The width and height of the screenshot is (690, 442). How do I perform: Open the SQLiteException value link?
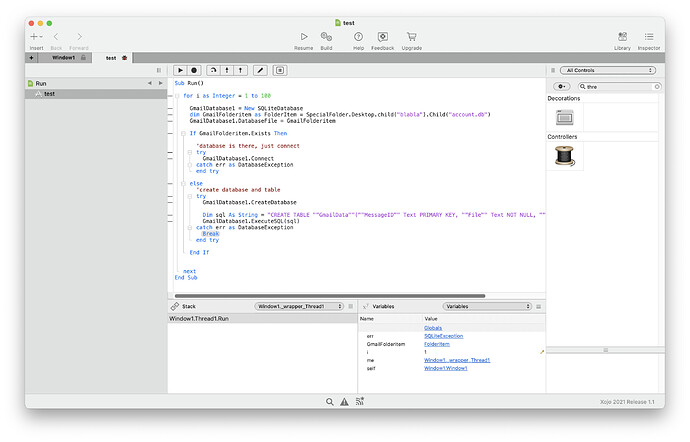coord(443,336)
